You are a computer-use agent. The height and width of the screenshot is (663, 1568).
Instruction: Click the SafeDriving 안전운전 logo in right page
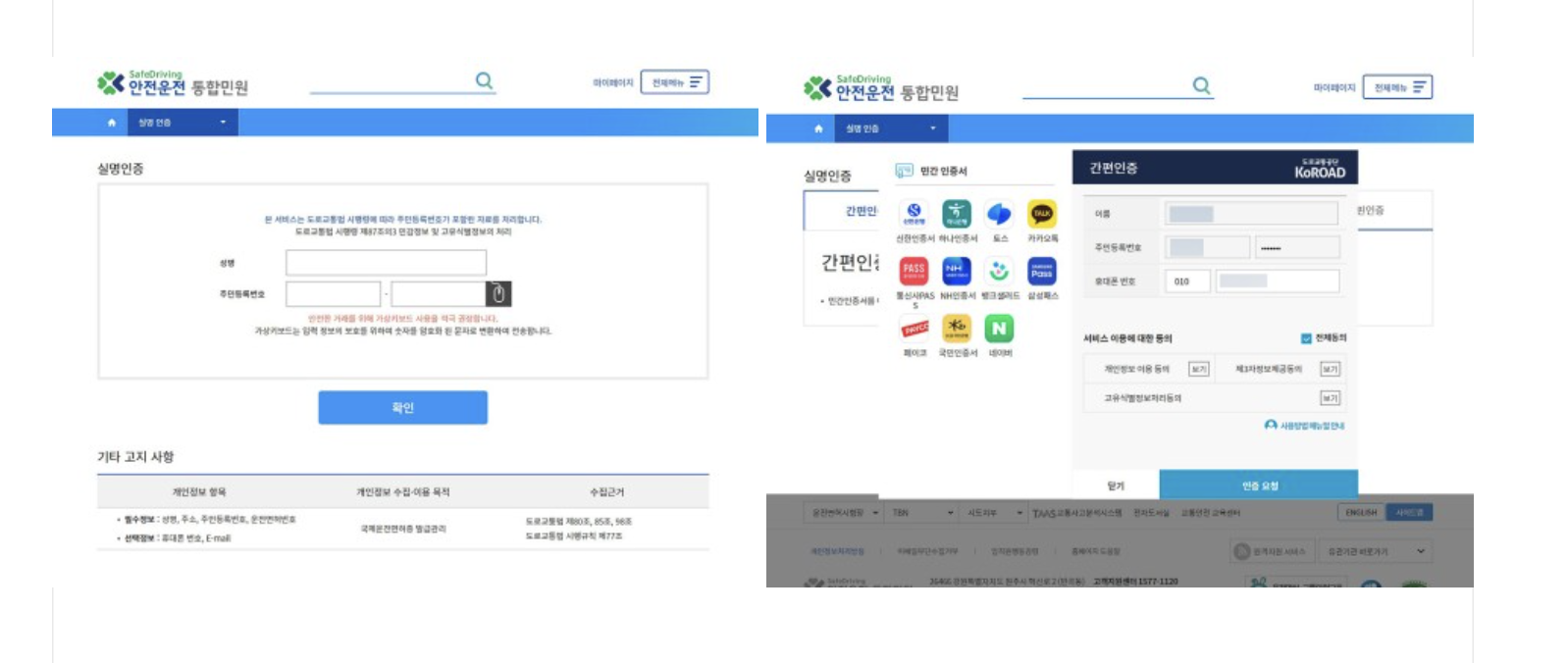click(x=880, y=88)
